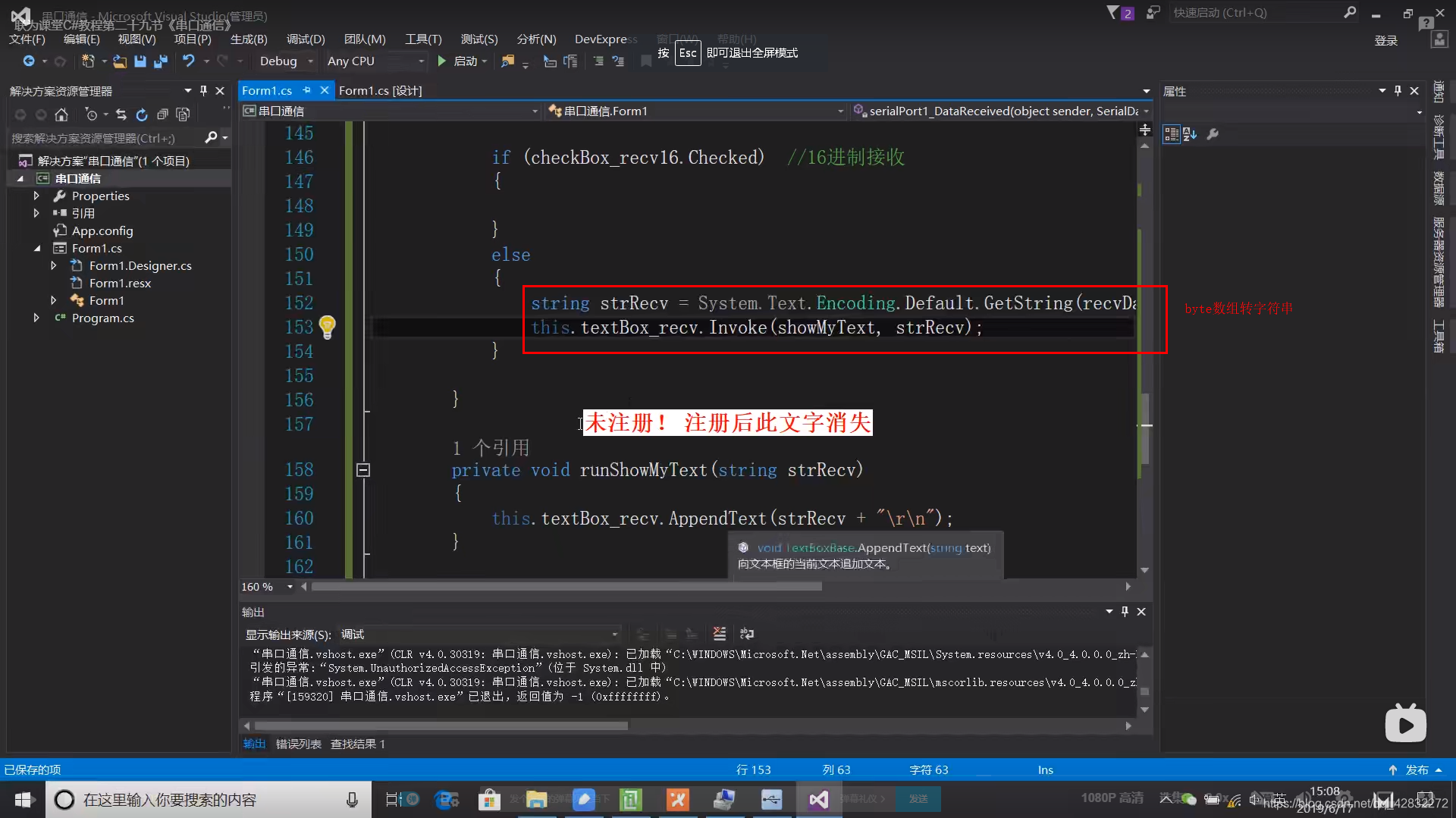Viewport: 1456px width, 818px height.
Task: Click the Quick Launch search box
Action: [1265, 13]
